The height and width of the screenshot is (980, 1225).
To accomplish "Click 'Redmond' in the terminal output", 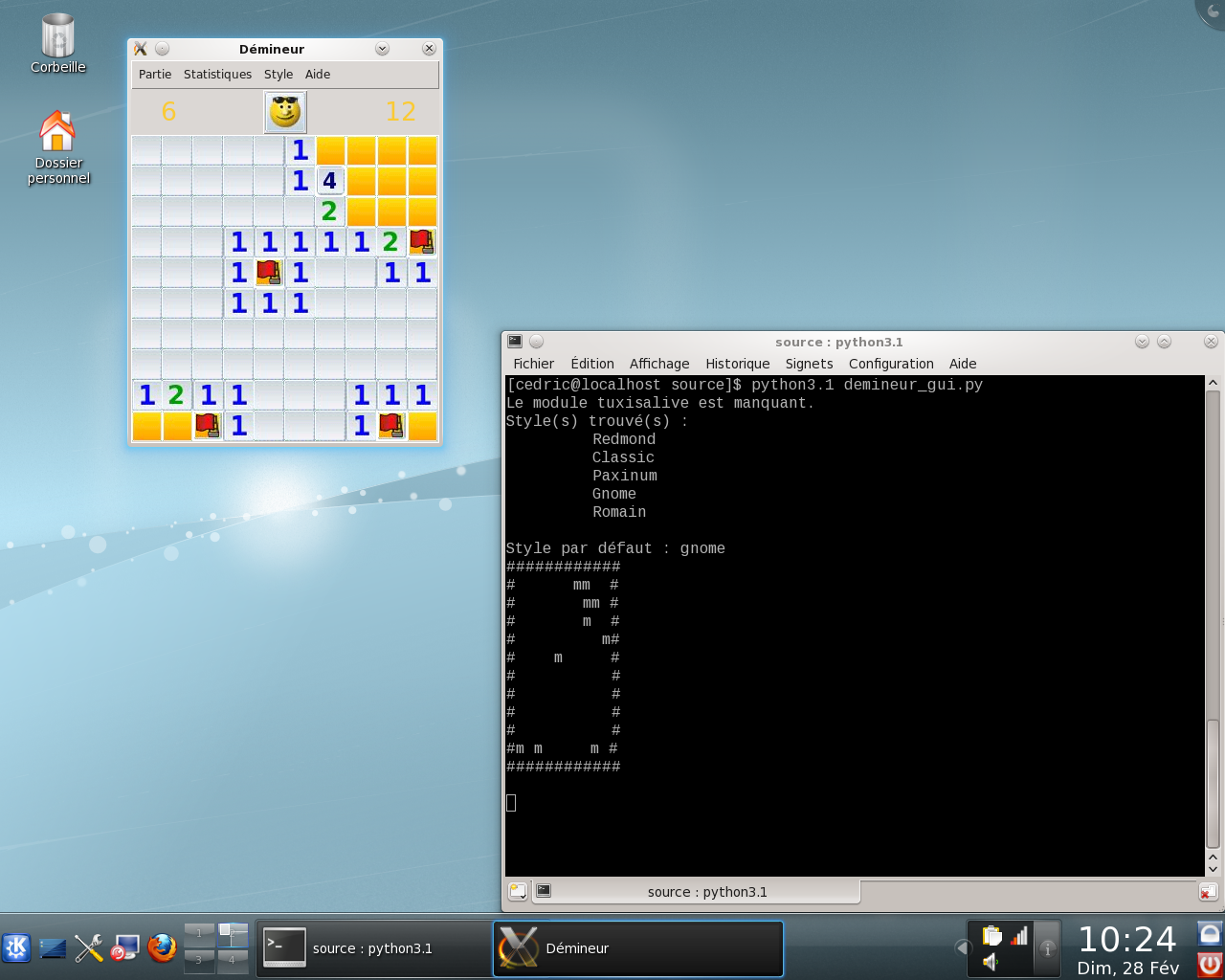I will [624, 439].
